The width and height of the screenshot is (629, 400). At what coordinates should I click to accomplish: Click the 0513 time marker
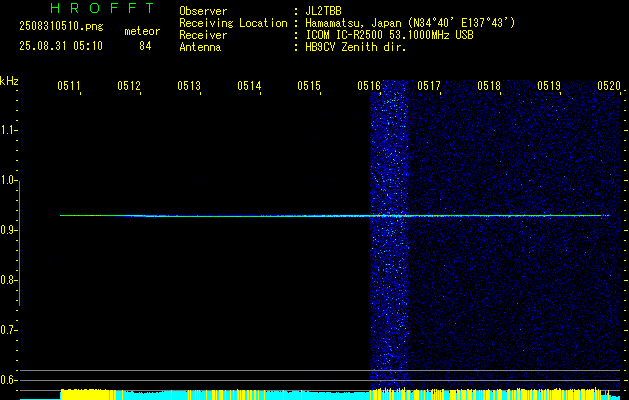189,85
